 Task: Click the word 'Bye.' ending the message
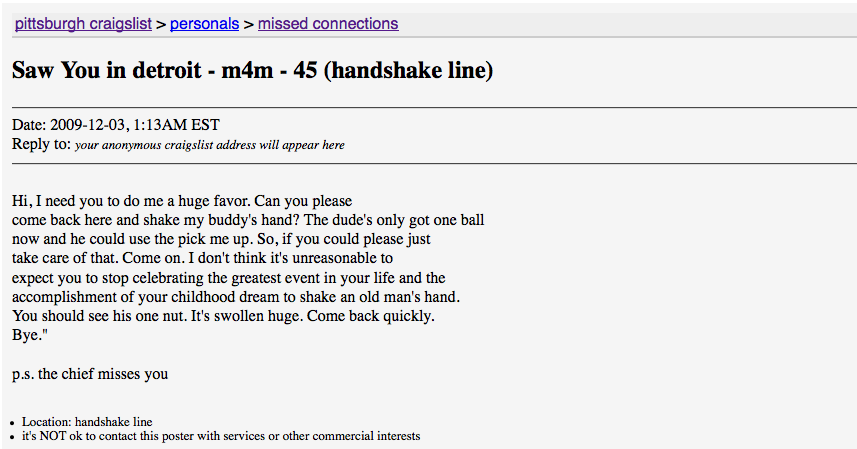(x=30, y=335)
